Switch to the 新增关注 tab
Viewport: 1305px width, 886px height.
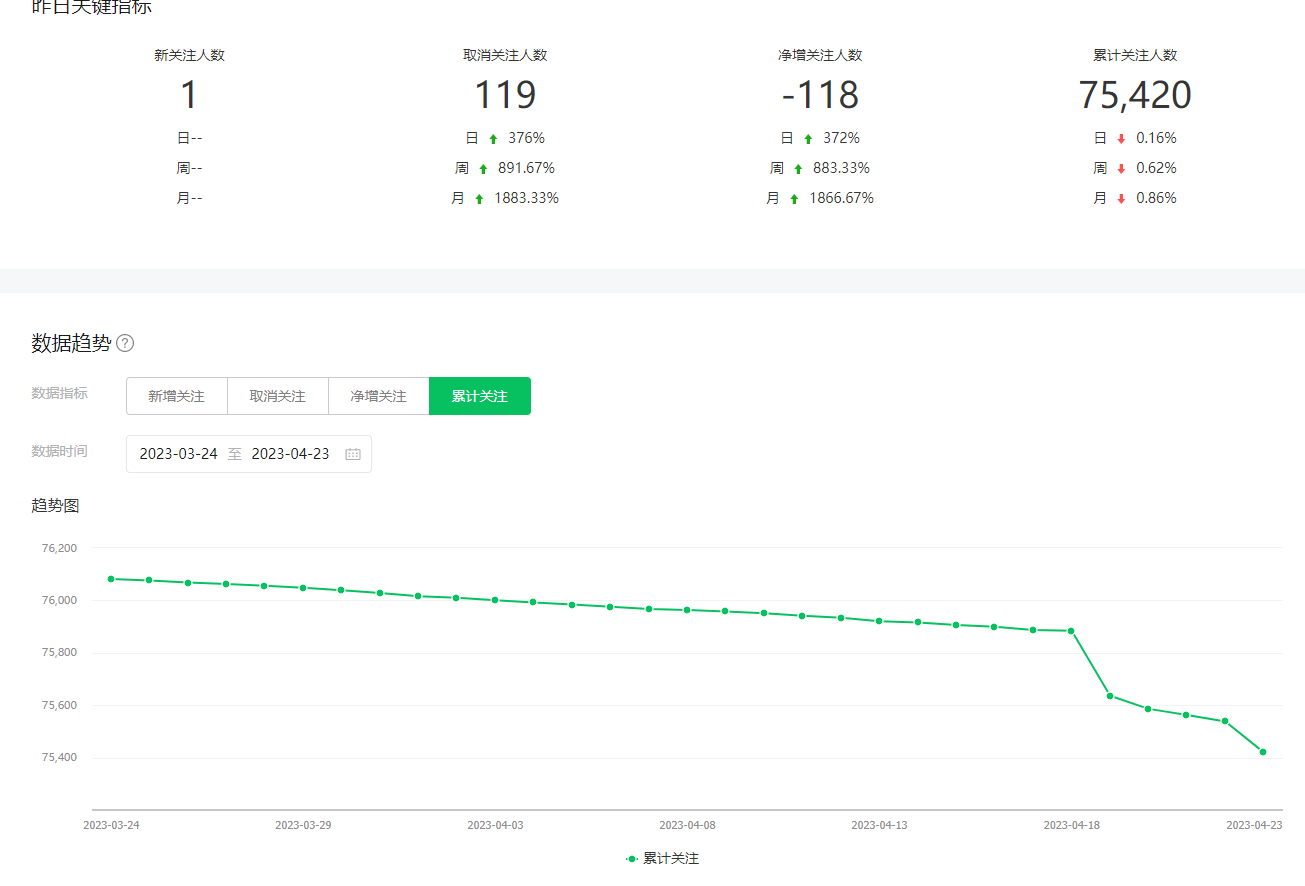click(177, 396)
